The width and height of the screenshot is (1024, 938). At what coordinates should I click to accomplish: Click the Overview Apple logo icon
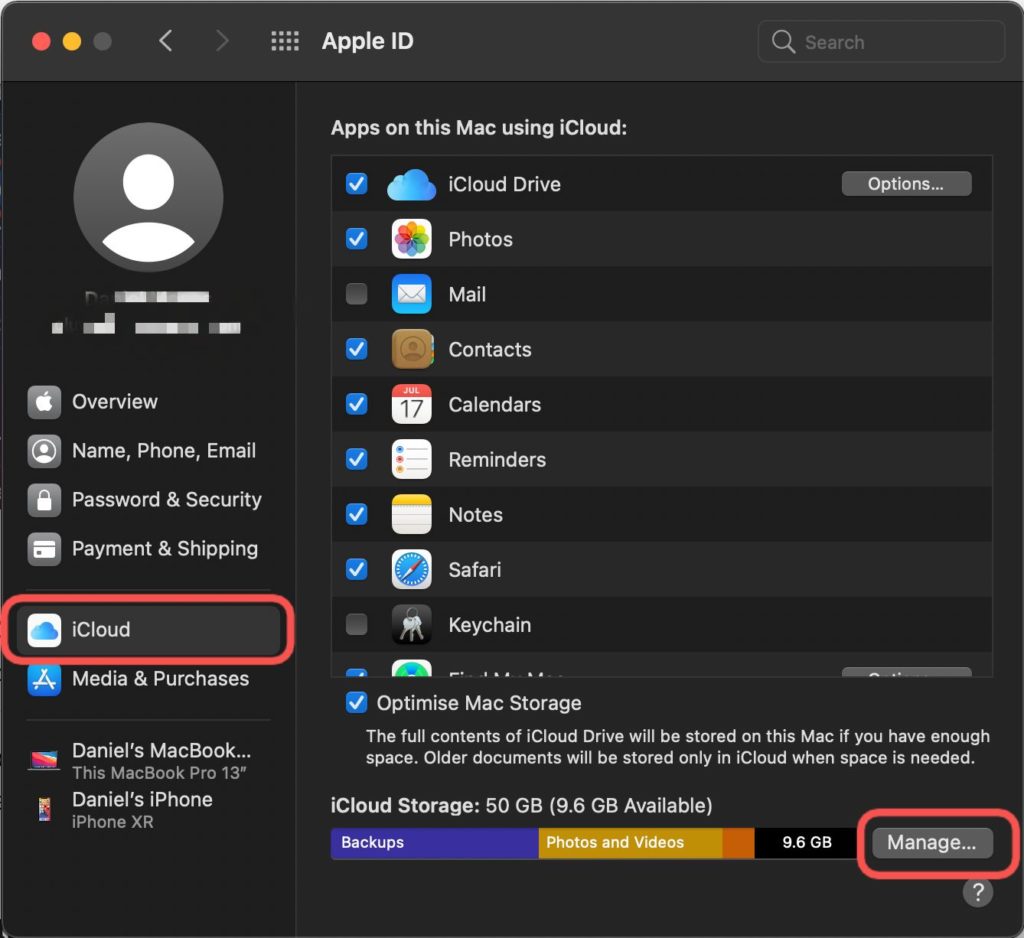click(44, 402)
